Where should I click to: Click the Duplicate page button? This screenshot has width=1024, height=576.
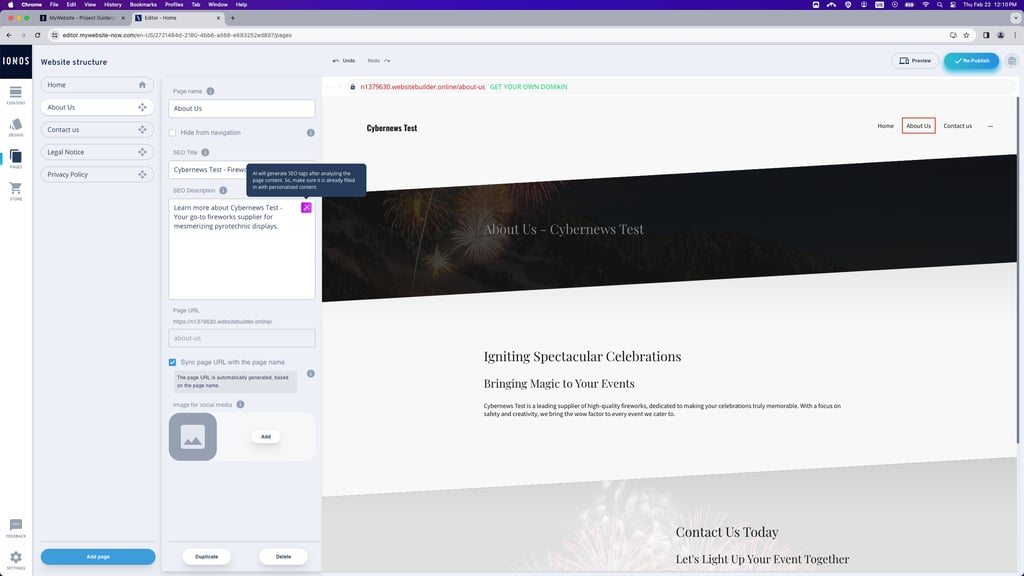coord(206,556)
